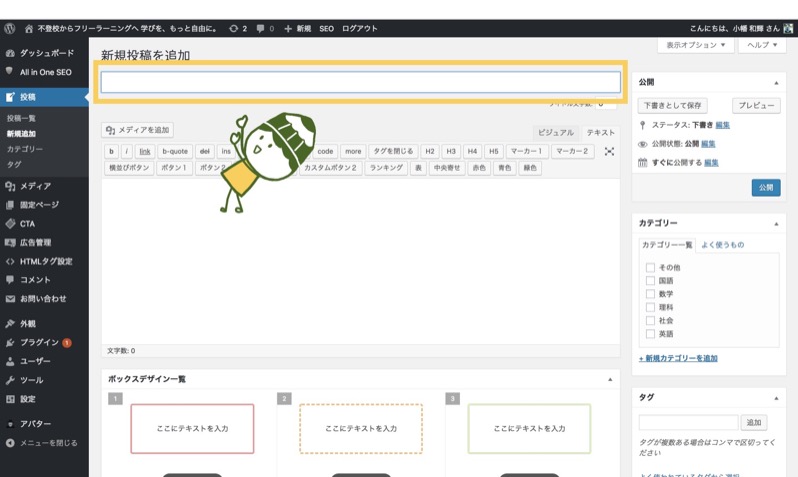Check the 英語 category
This screenshot has width=798, height=477.
(650, 333)
